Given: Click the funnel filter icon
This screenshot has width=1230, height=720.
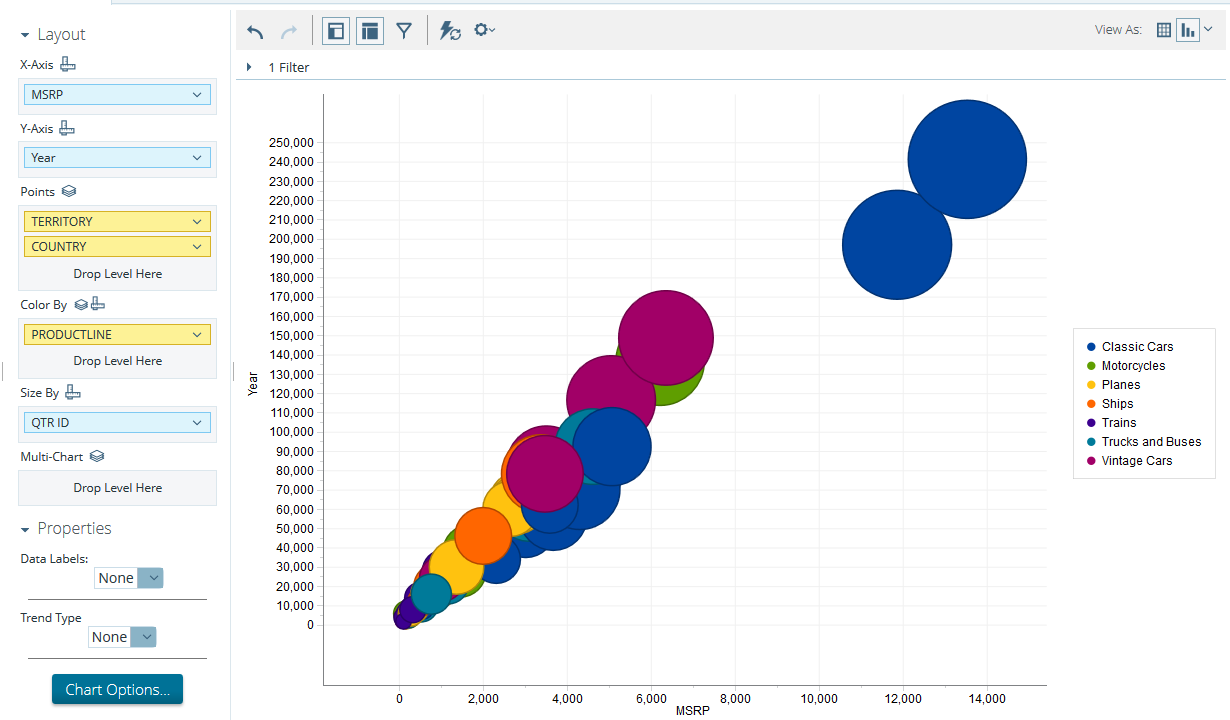Looking at the screenshot, I should pos(403,31).
